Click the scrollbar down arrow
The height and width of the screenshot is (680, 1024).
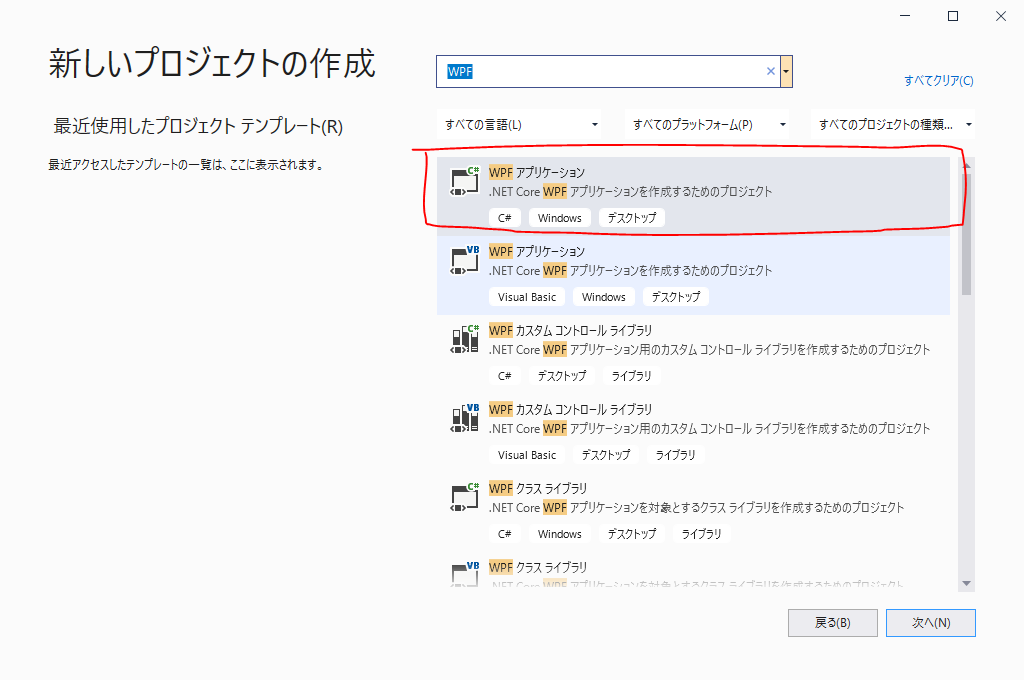[x=967, y=583]
